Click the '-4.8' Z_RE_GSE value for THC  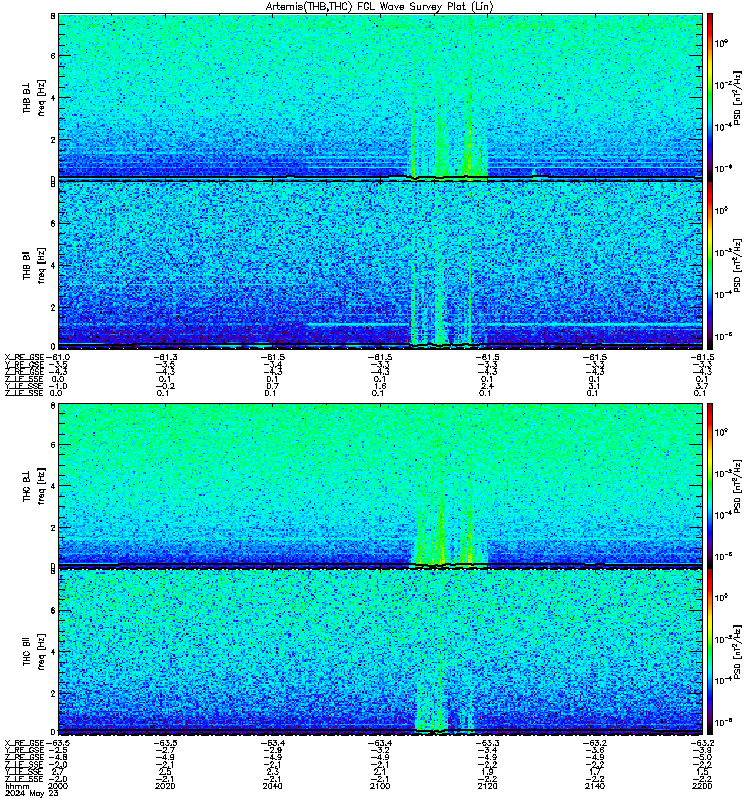pos(58,757)
